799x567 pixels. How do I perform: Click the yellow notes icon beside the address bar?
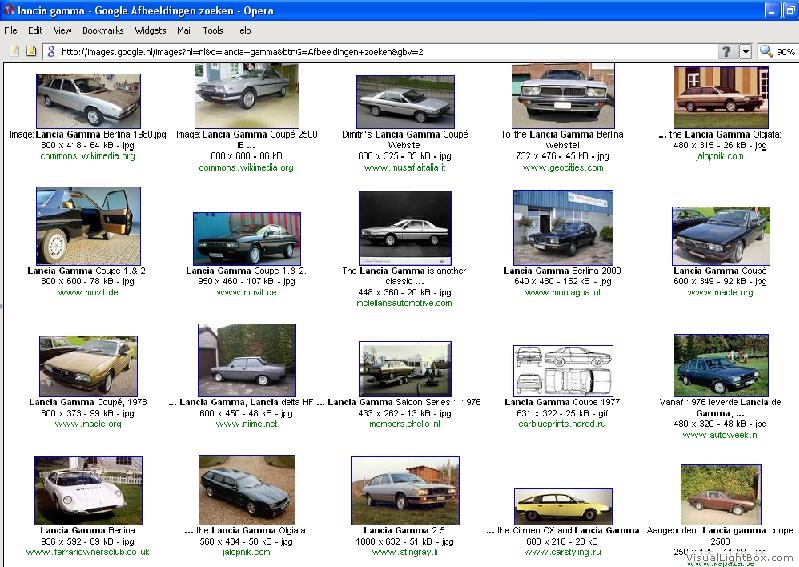point(31,51)
